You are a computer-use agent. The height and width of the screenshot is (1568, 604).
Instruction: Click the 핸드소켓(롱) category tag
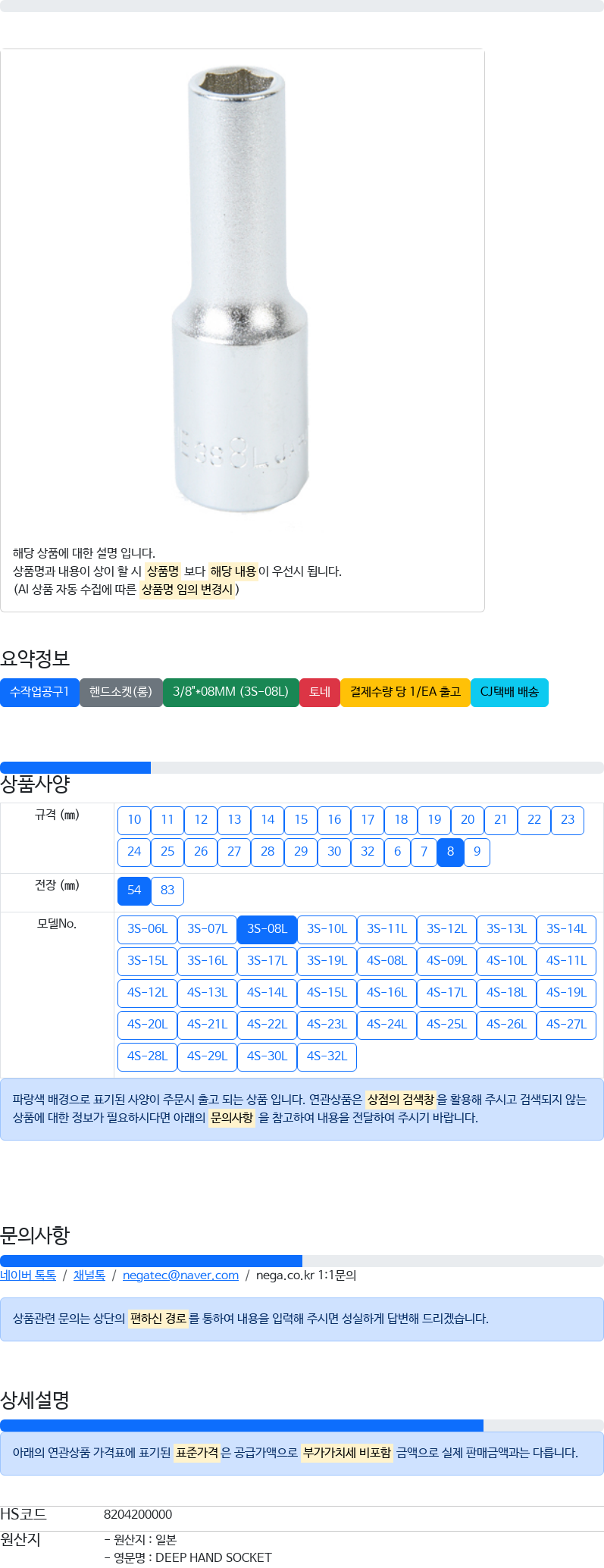click(121, 692)
